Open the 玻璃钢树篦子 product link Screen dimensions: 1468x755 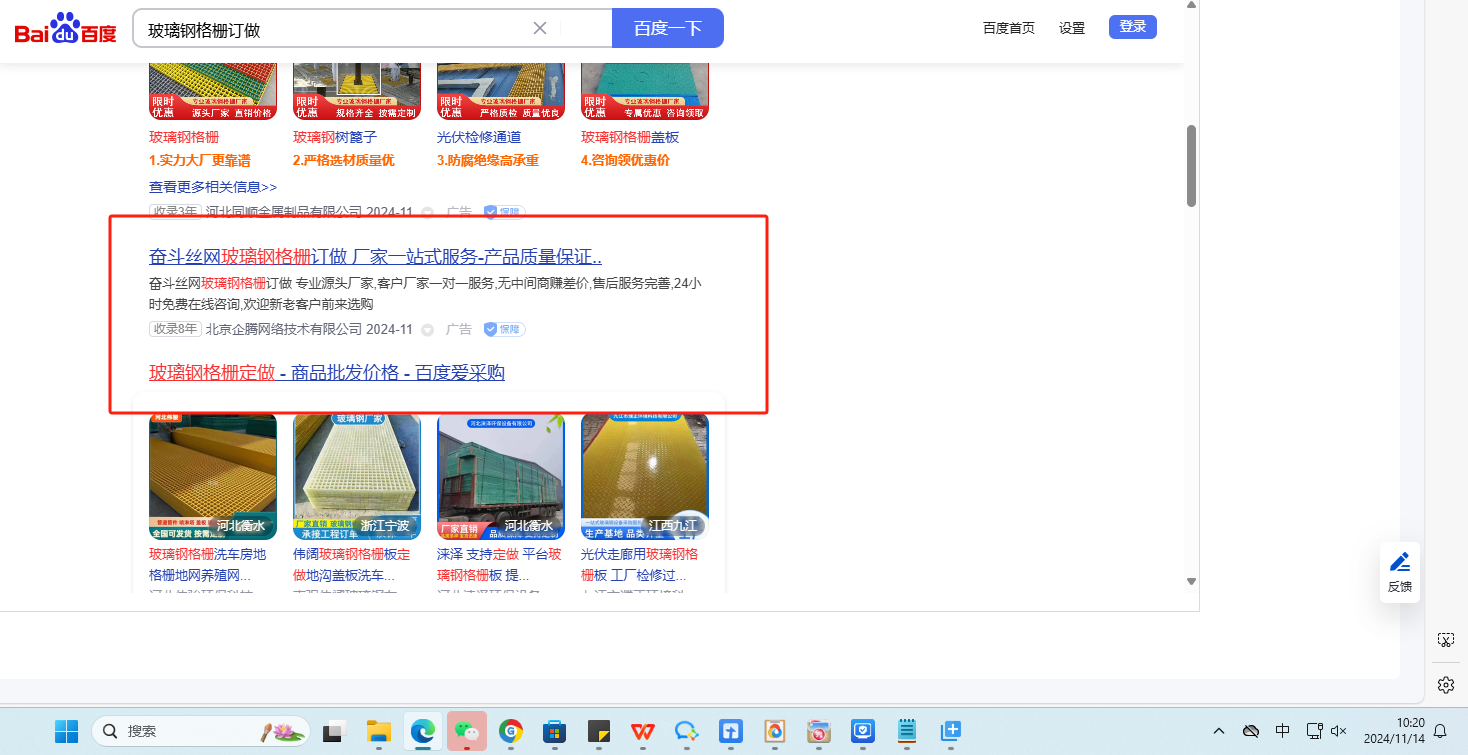[x=335, y=137]
